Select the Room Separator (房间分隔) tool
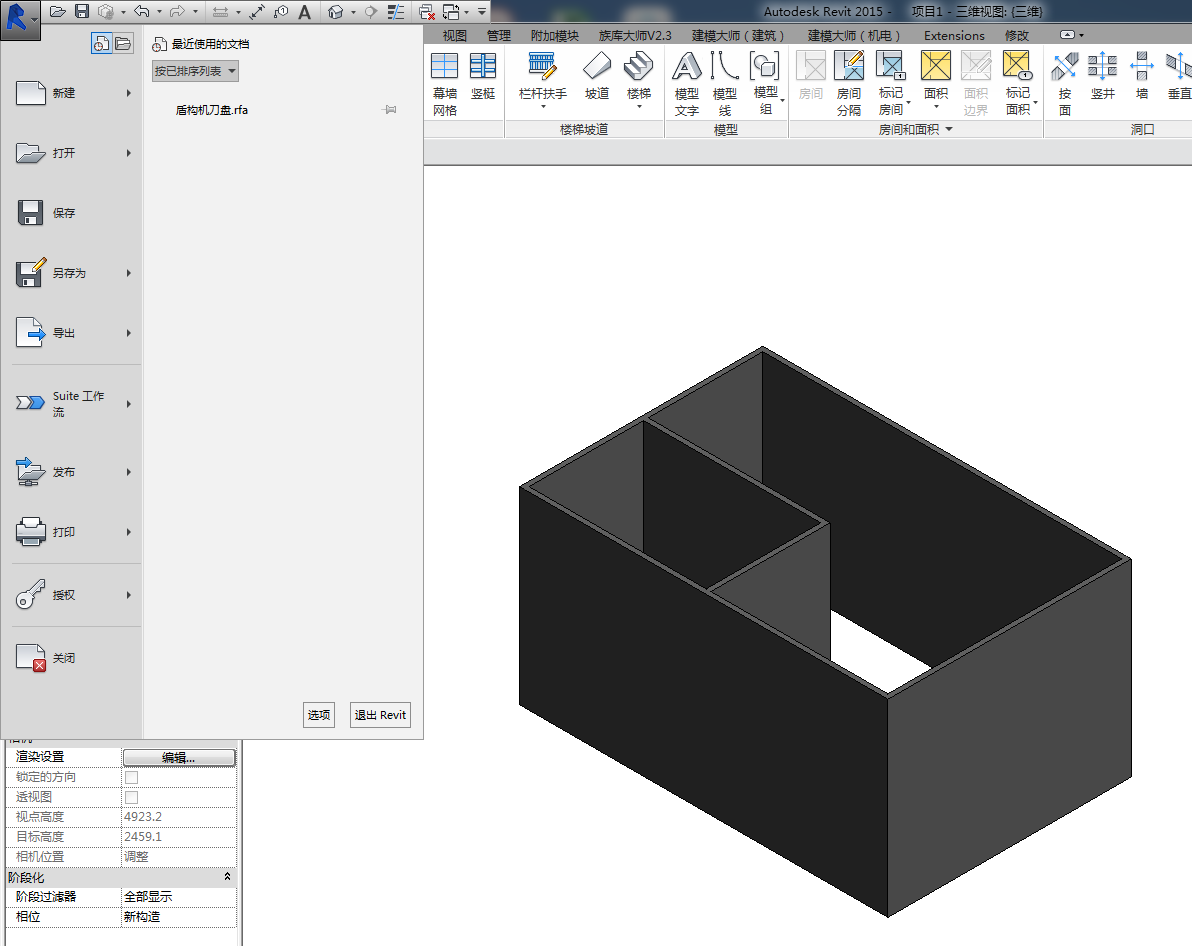 coord(848,84)
